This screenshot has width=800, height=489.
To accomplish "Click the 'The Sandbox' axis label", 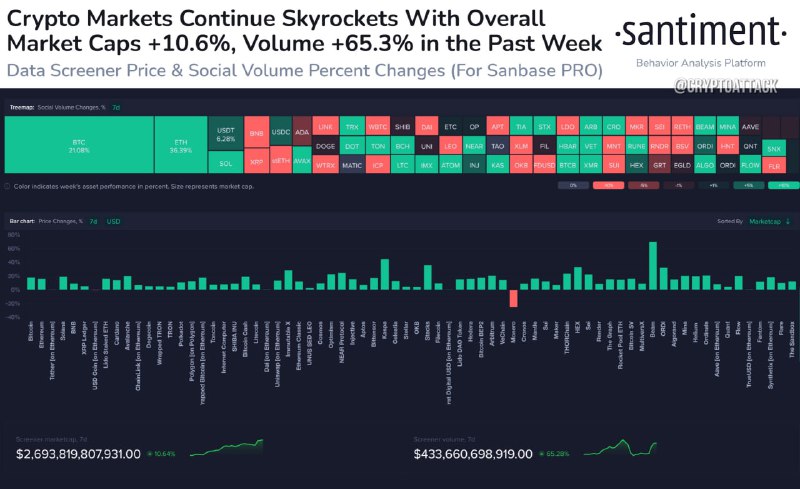I will coord(791,339).
